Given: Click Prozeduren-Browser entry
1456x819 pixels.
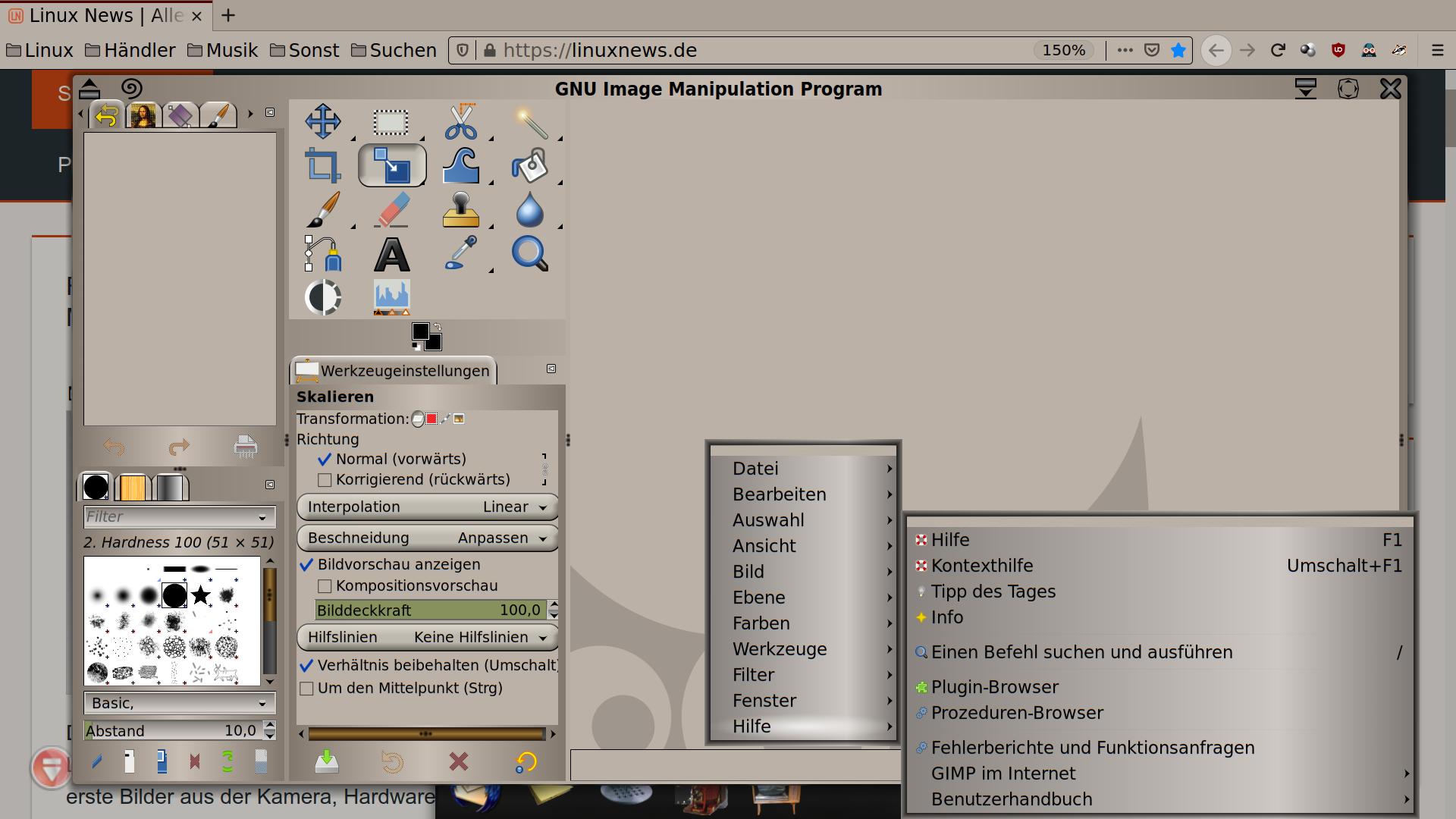Looking at the screenshot, I should (x=1159, y=713).
